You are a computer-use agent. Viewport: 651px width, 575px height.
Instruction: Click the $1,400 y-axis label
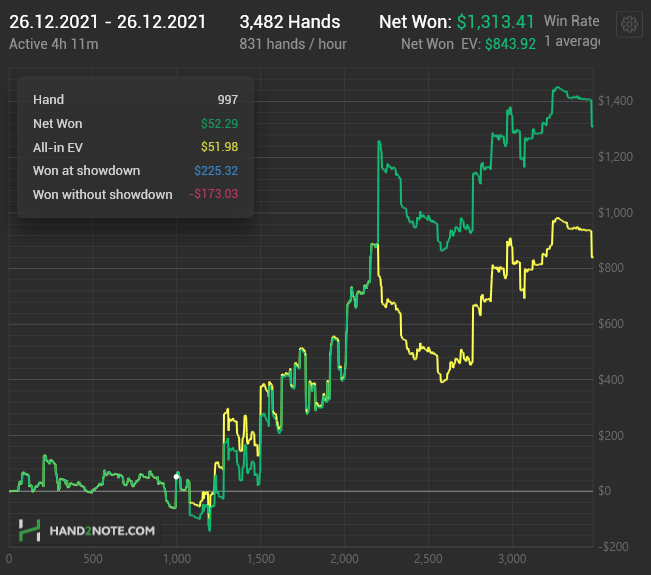615,101
